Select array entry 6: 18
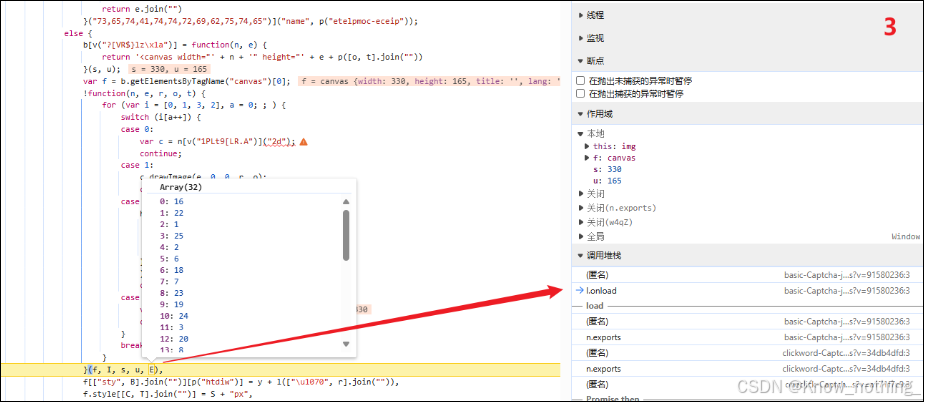 pyautogui.click(x=172, y=270)
